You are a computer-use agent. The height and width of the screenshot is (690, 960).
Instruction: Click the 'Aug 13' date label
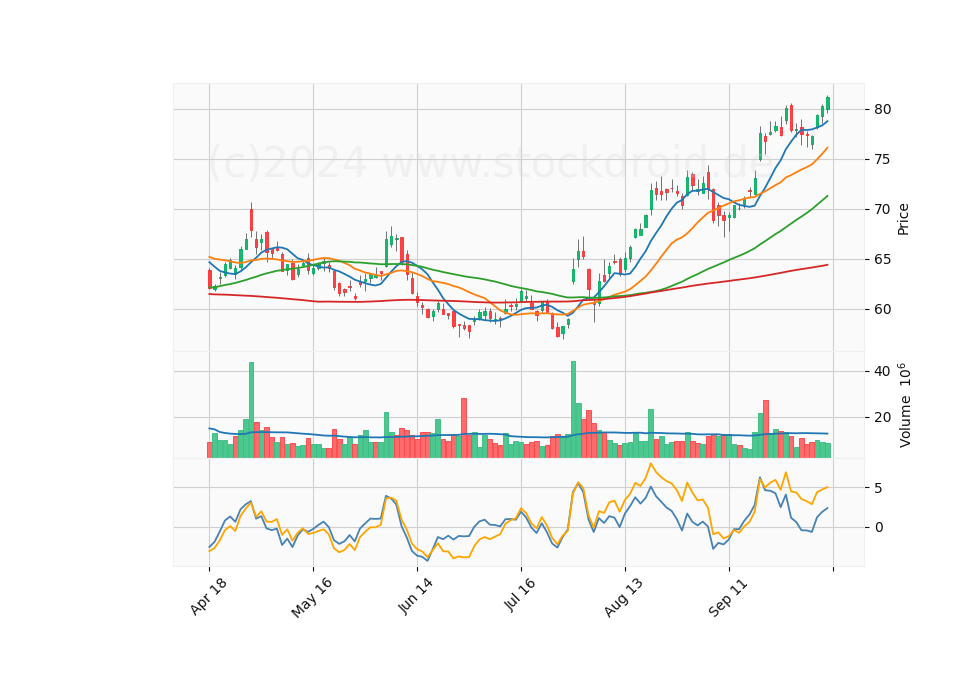click(x=624, y=597)
